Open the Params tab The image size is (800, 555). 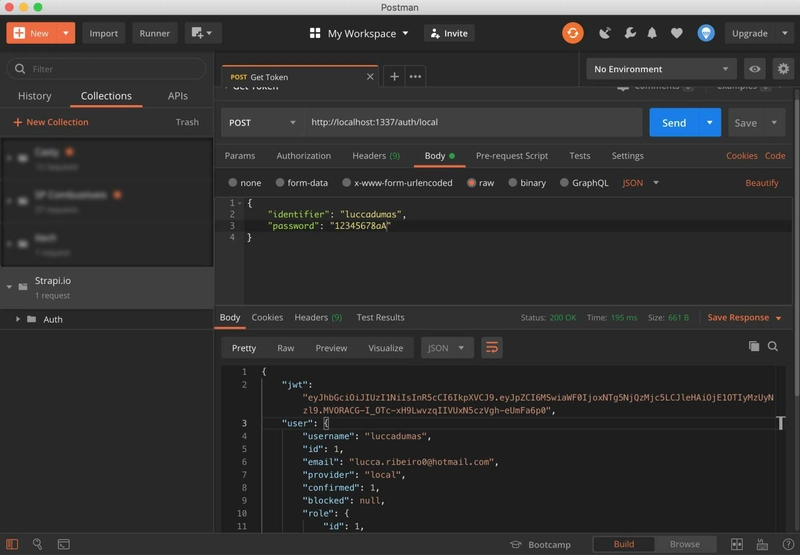(x=240, y=156)
